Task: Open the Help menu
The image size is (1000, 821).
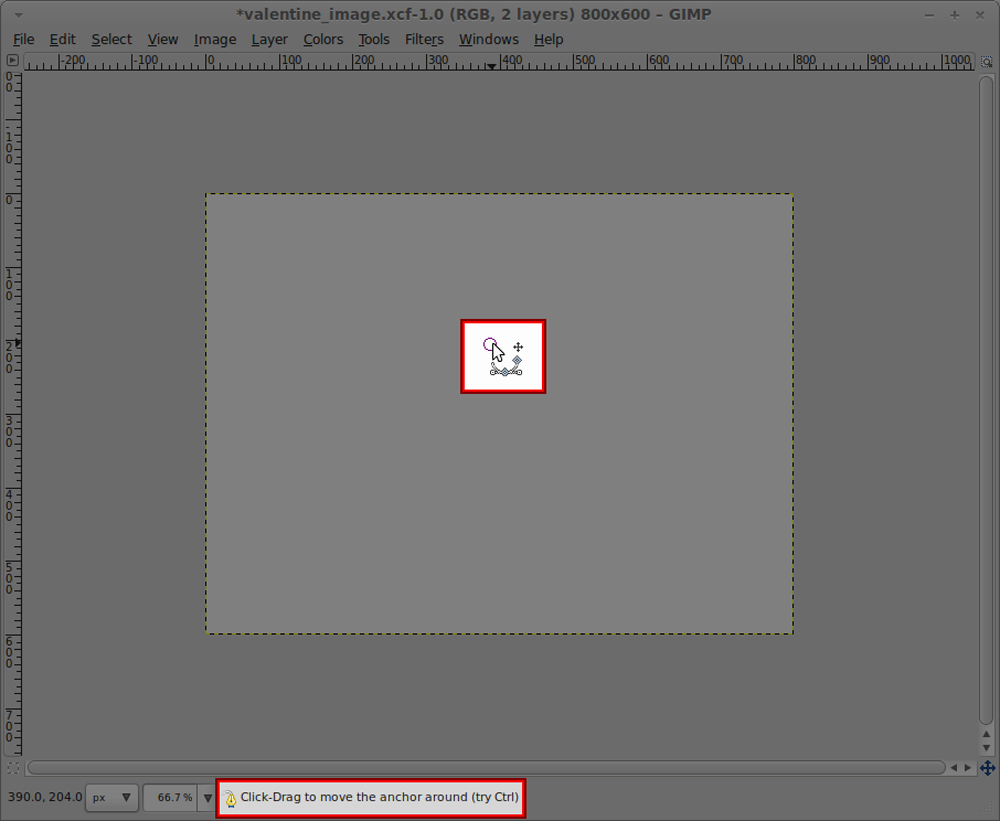Action: [x=548, y=39]
